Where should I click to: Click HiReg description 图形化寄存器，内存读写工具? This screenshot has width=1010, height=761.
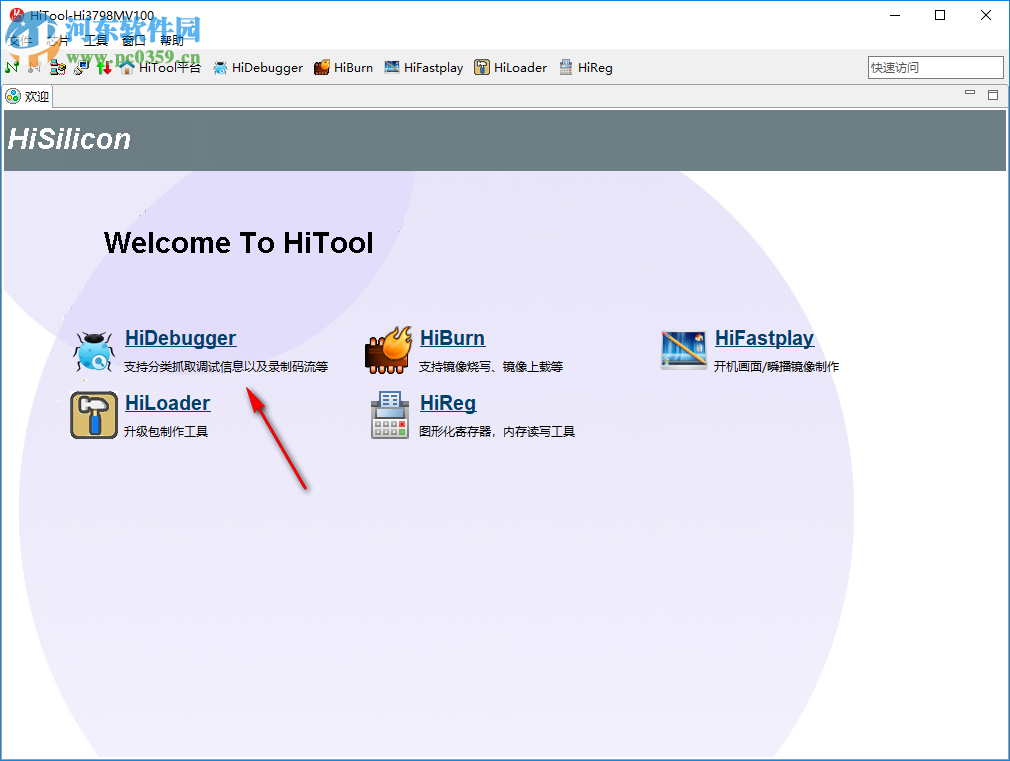pyautogui.click(x=497, y=432)
